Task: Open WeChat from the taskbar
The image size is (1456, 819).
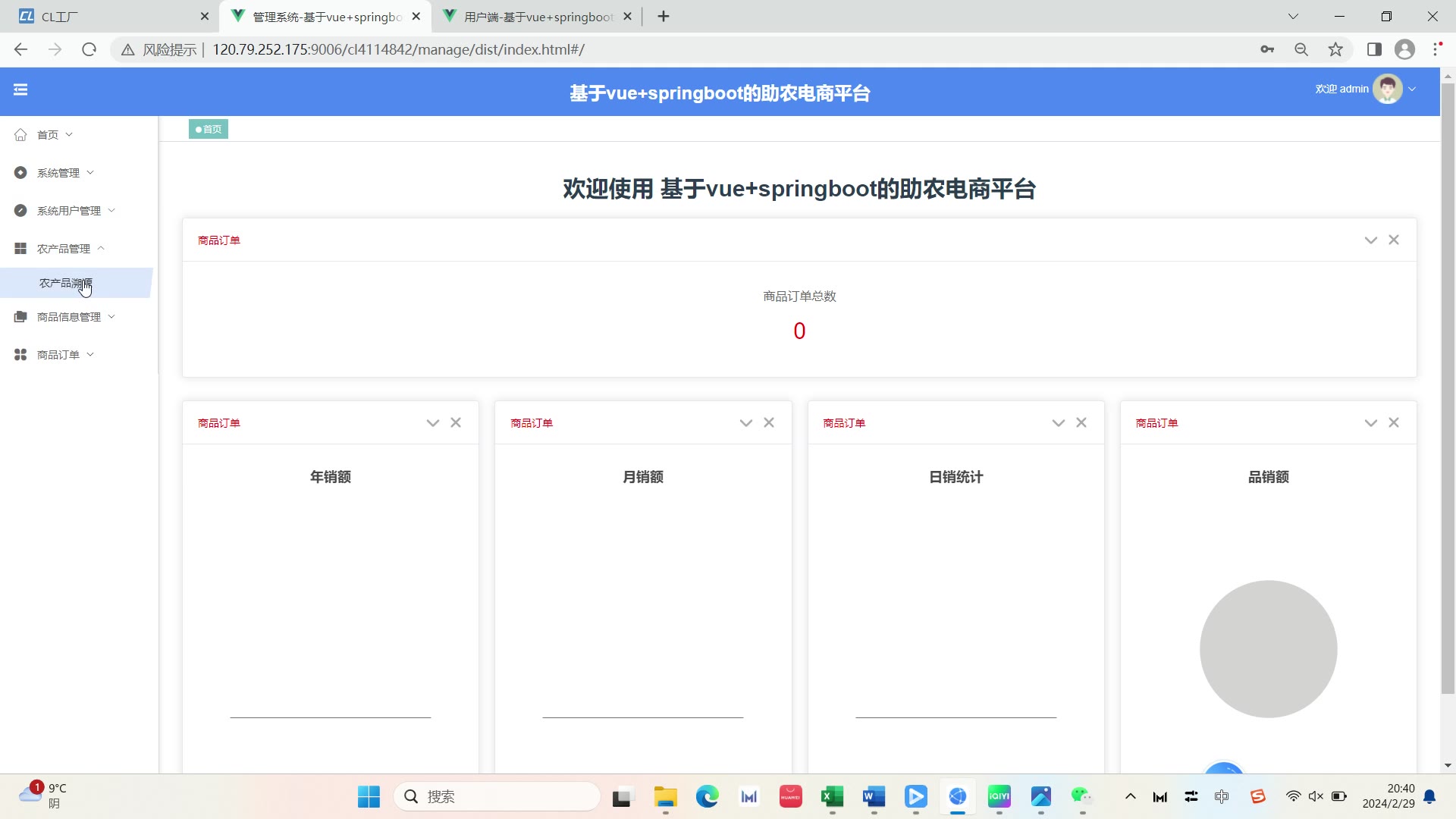Action: [x=1081, y=796]
